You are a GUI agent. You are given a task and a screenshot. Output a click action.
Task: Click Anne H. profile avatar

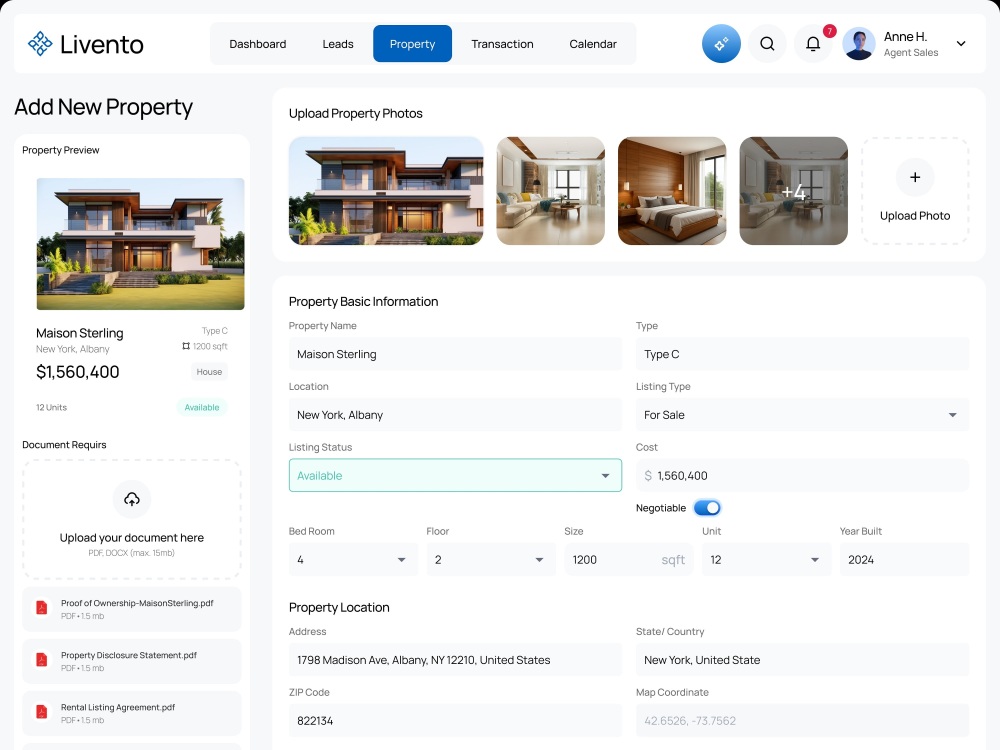858,43
